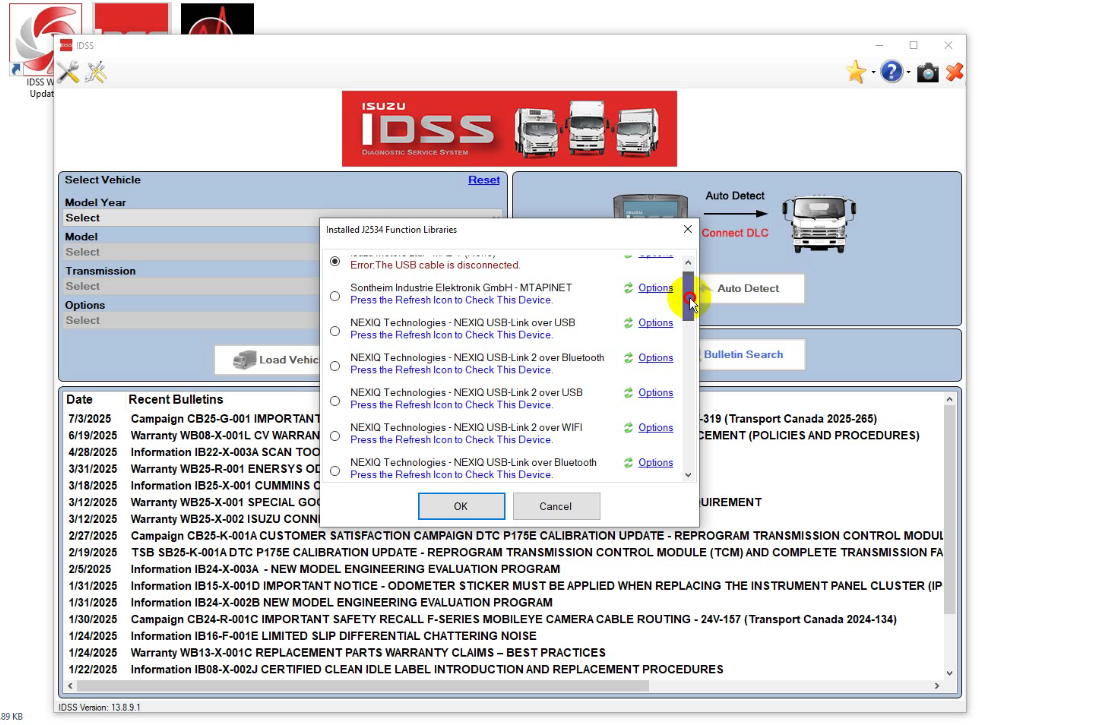Click the red X exit icon in toolbar
Screen dimensions: 1100x725
pos(954,72)
